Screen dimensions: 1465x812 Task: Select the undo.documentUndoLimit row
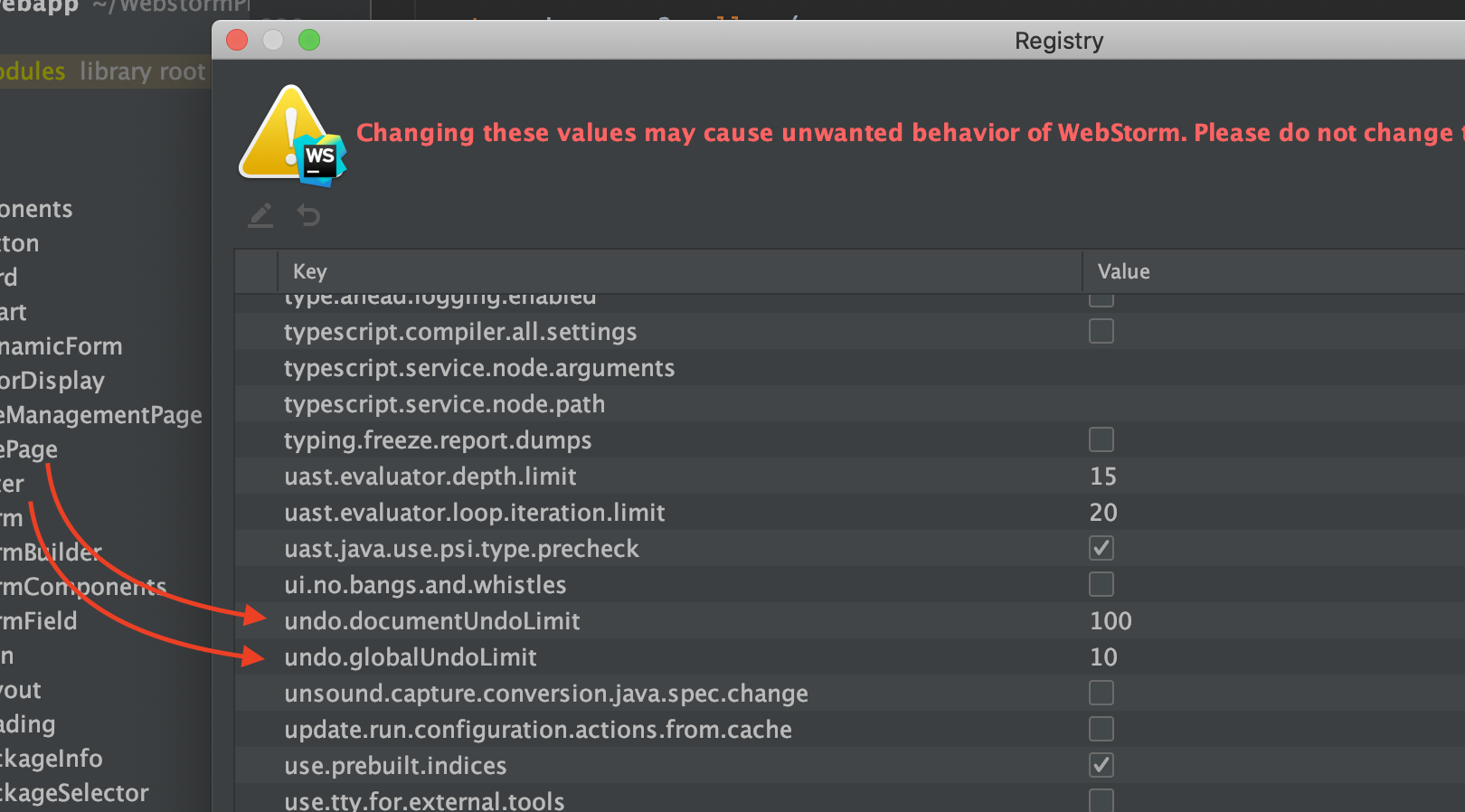(432, 621)
